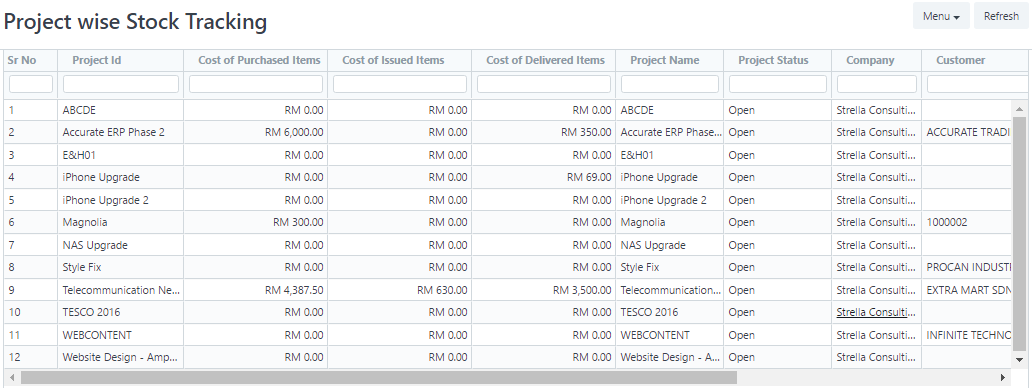Click the RM 69.00 delivered cost cell

pyautogui.click(x=544, y=178)
